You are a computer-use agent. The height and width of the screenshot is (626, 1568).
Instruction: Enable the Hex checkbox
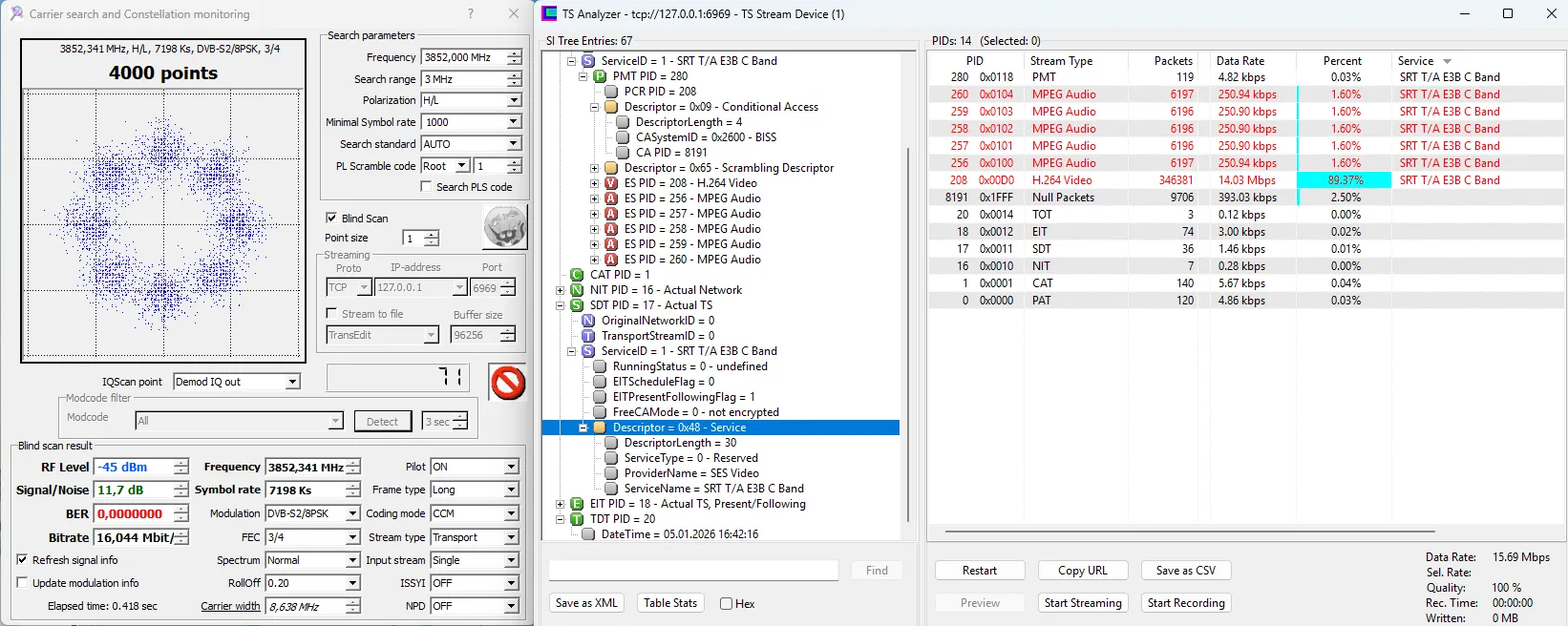coord(727,603)
